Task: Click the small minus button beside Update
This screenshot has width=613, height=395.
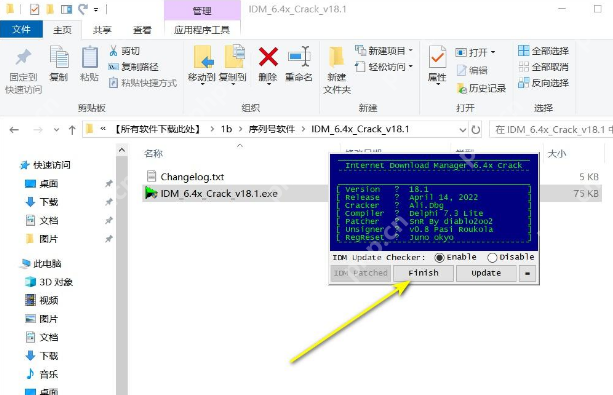Action: point(527,273)
